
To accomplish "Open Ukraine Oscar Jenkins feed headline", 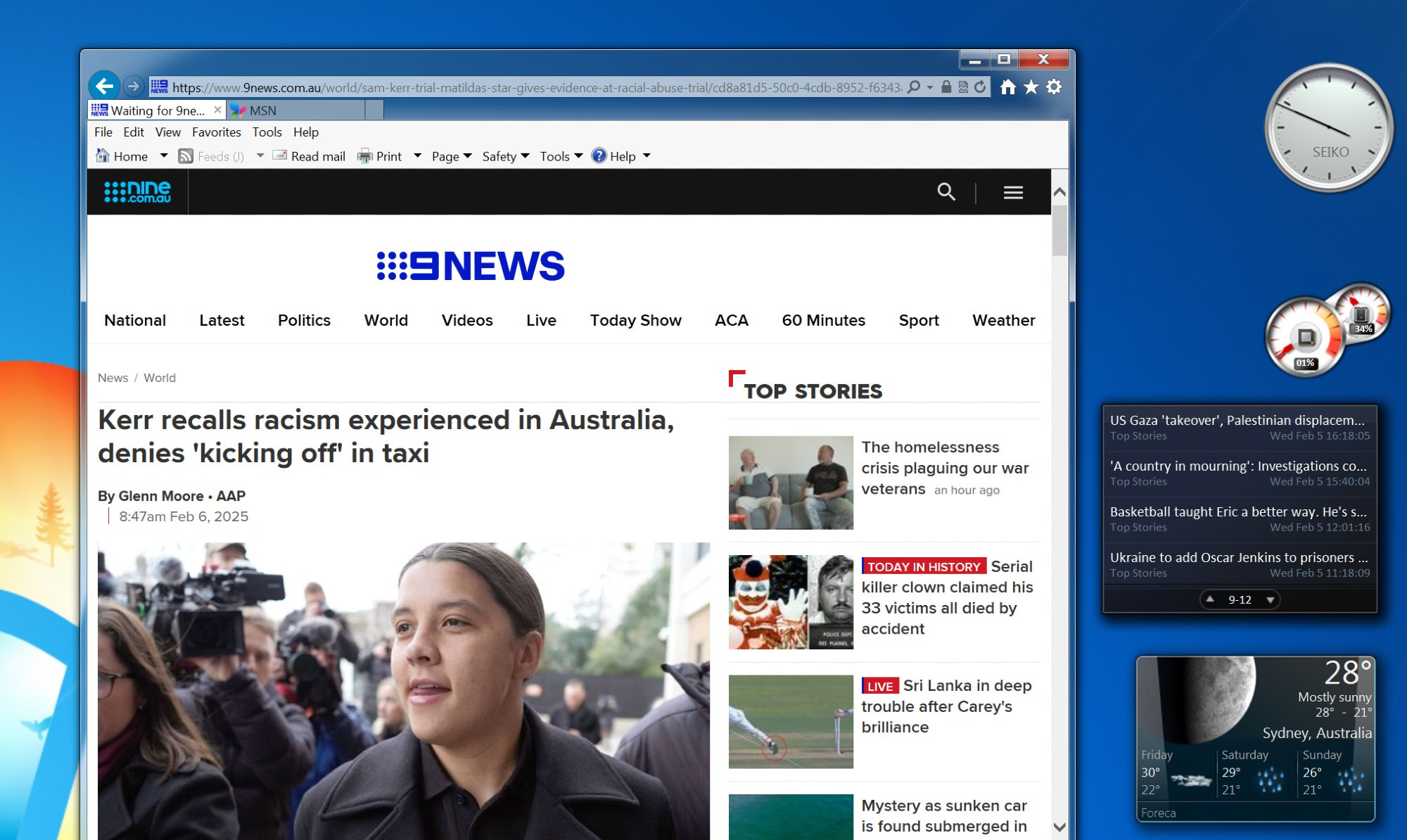I will (1239, 557).
